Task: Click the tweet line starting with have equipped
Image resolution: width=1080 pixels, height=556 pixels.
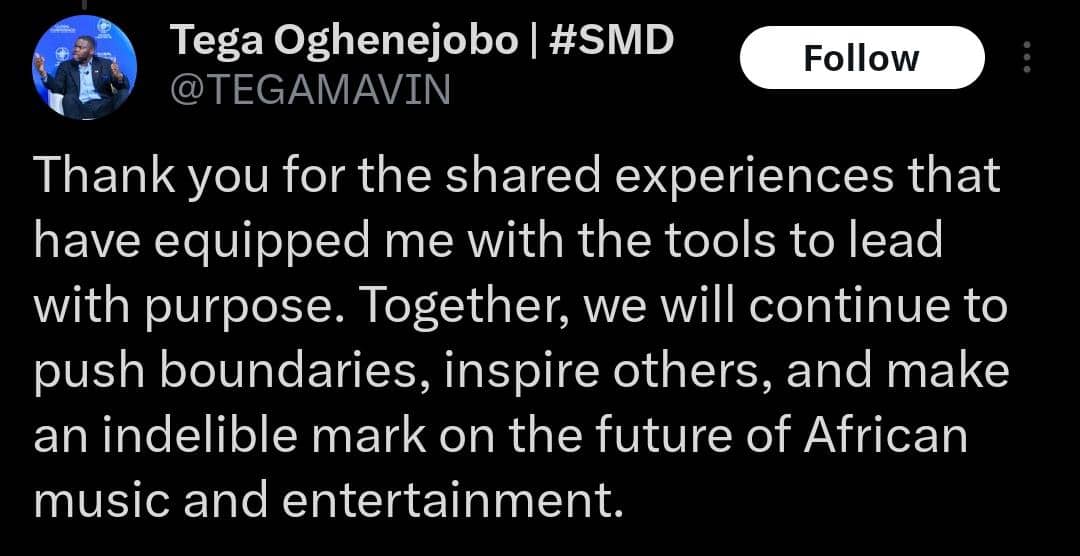Action: [488, 242]
